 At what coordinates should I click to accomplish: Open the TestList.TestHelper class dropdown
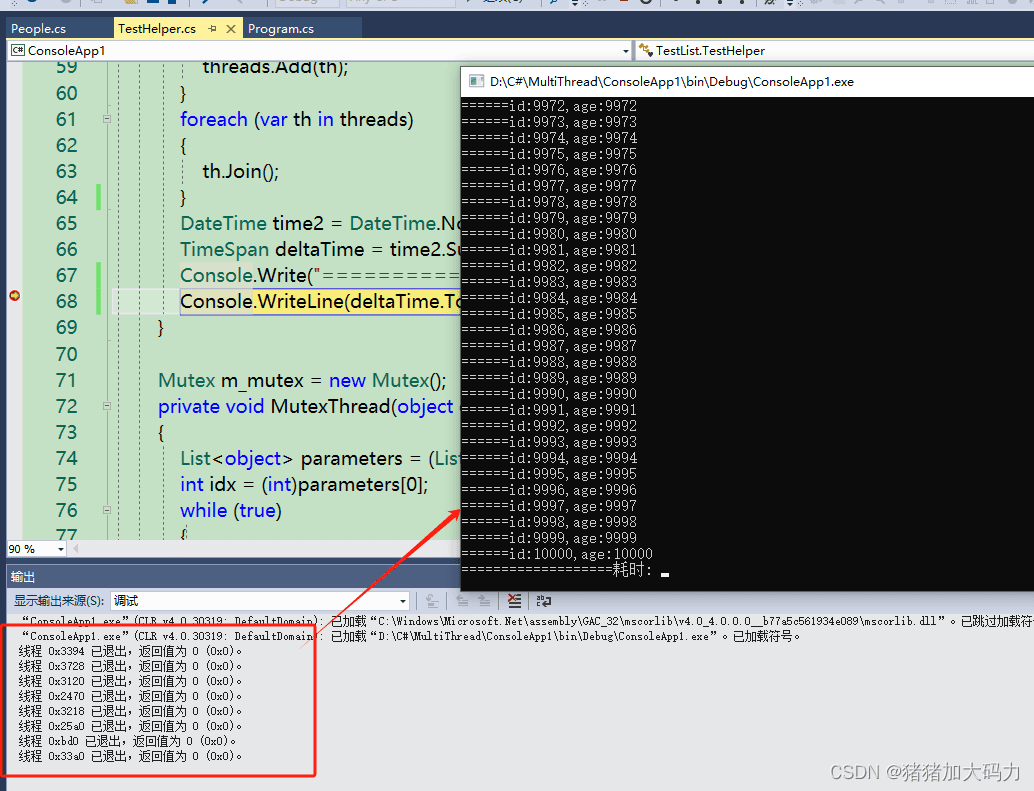[835, 51]
